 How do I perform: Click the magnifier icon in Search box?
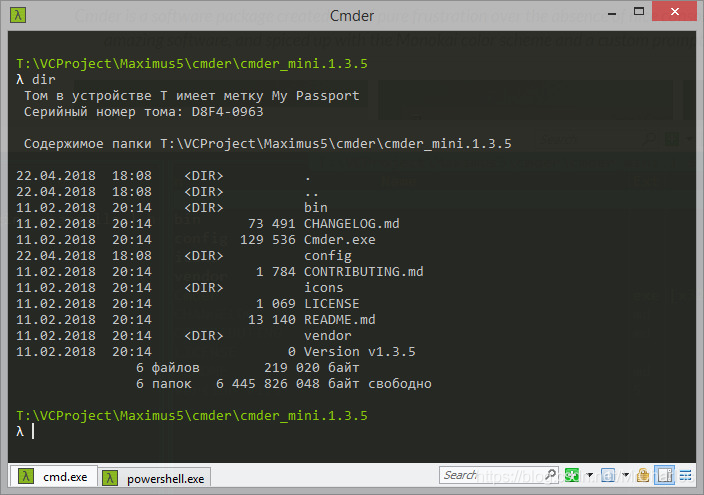pos(551,474)
